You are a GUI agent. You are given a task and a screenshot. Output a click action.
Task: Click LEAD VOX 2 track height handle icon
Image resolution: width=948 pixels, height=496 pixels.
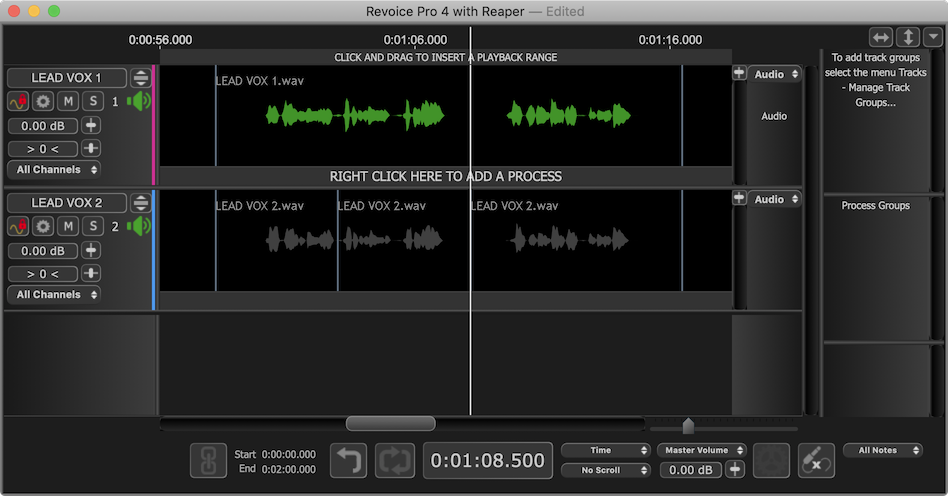[141, 203]
